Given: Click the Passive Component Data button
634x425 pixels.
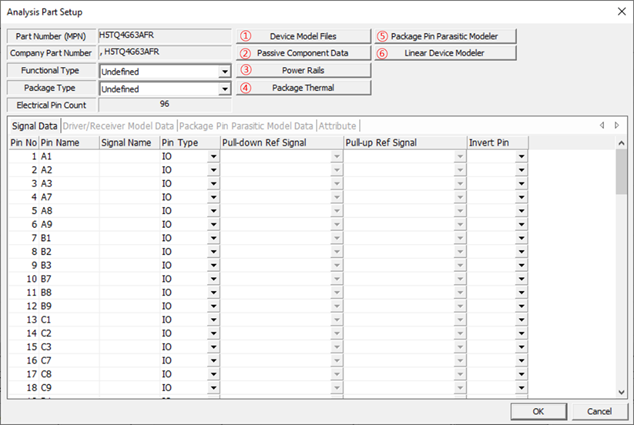Looking at the screenshot, I should 303,53.
